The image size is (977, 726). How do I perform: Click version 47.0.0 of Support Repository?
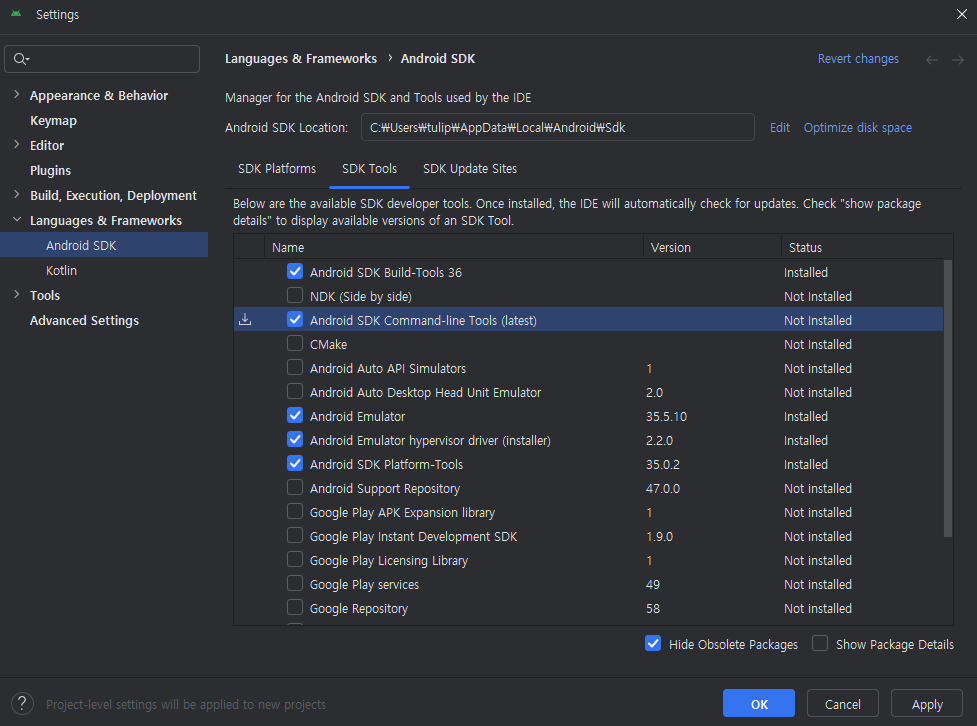tap(663, 489)
